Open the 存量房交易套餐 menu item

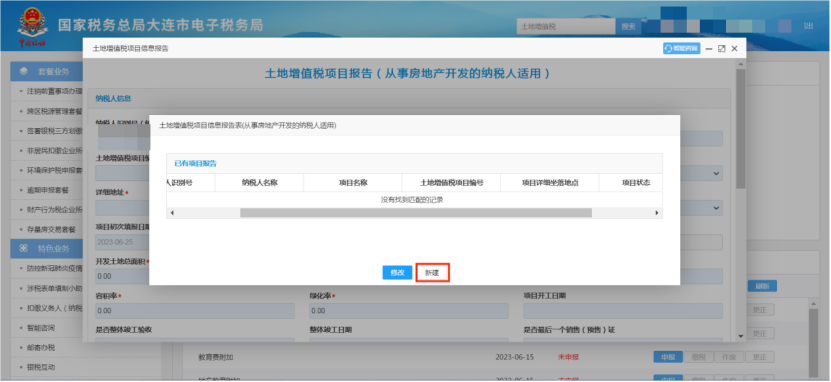click(x=51, y=229)
